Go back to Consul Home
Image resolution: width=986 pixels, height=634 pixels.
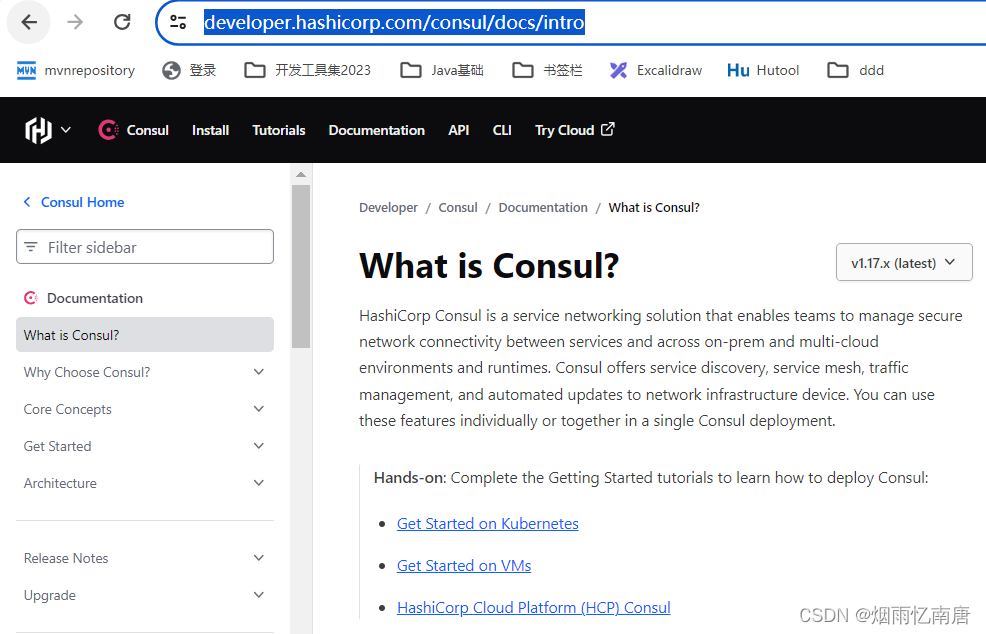click(x=74, y=203)
